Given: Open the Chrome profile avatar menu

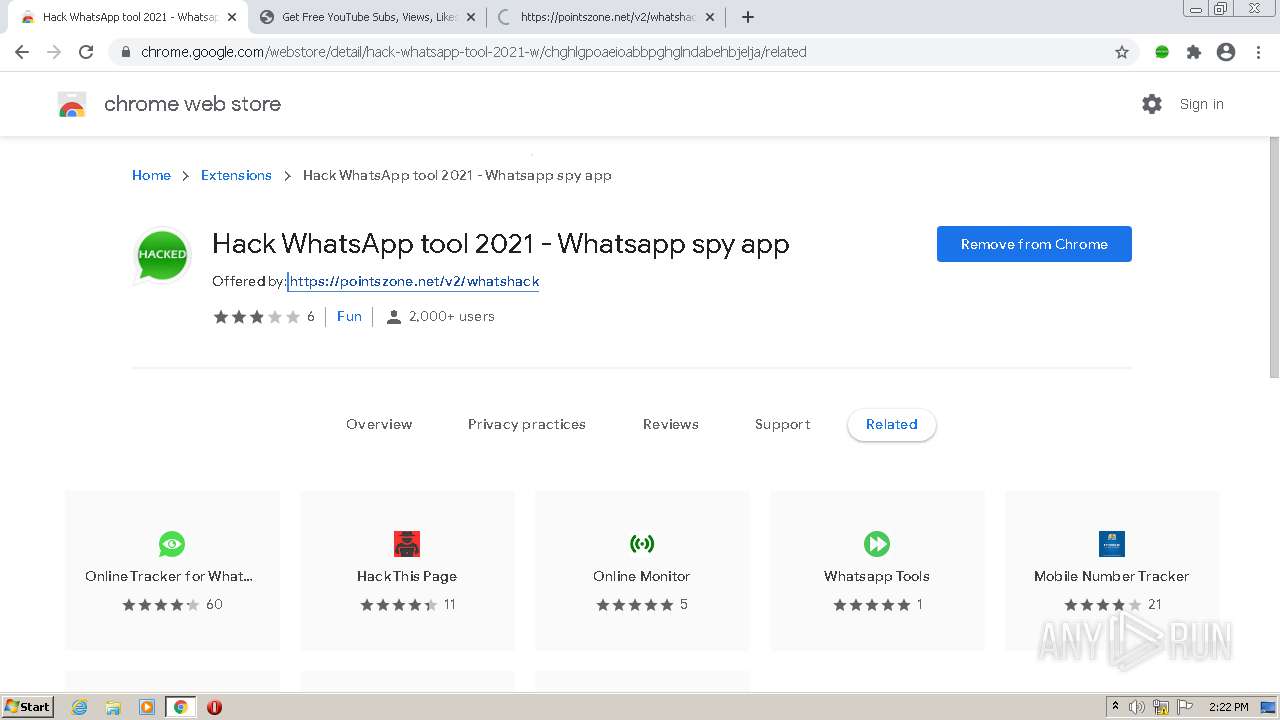Looking at the screenshot, I should 1226,52.
